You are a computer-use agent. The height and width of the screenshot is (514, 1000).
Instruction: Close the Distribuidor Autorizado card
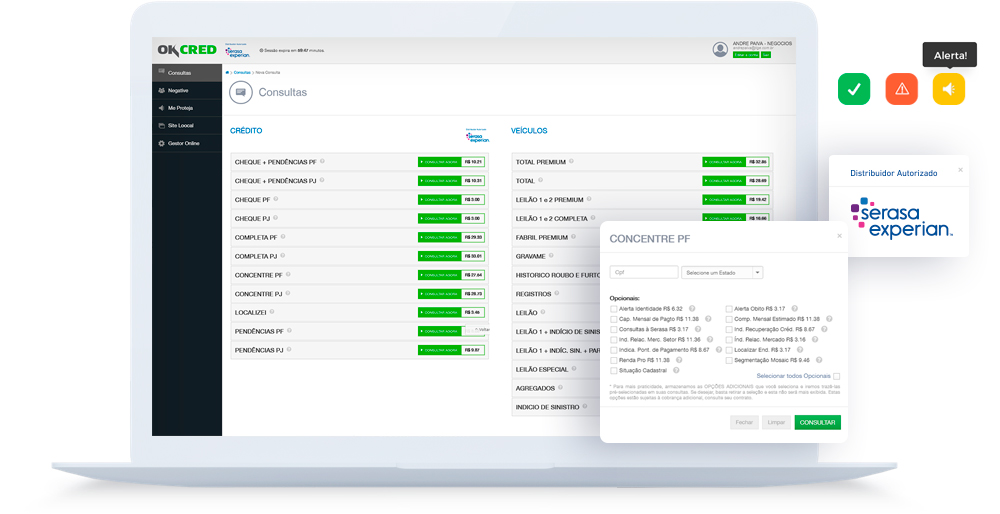click(960, 170)
